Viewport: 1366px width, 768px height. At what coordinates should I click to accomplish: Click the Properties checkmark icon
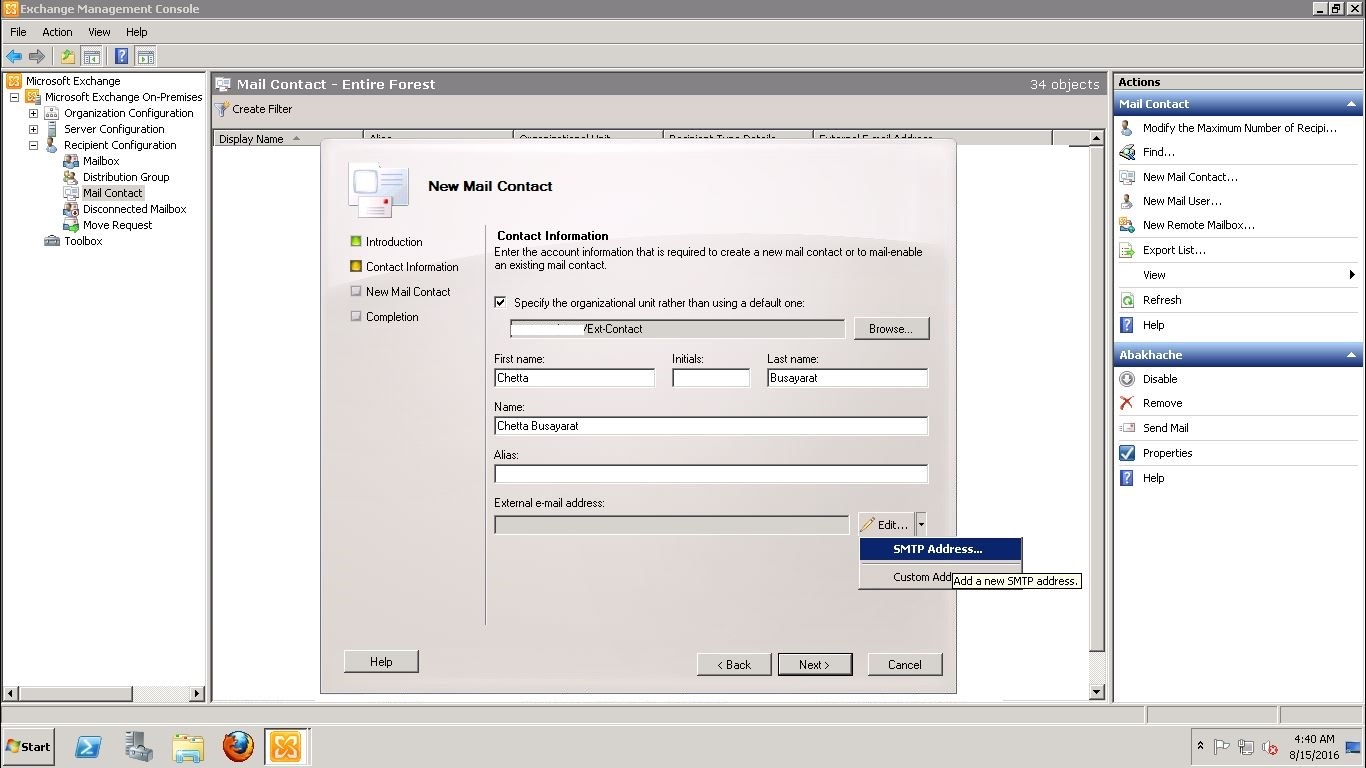(1127, 453)
